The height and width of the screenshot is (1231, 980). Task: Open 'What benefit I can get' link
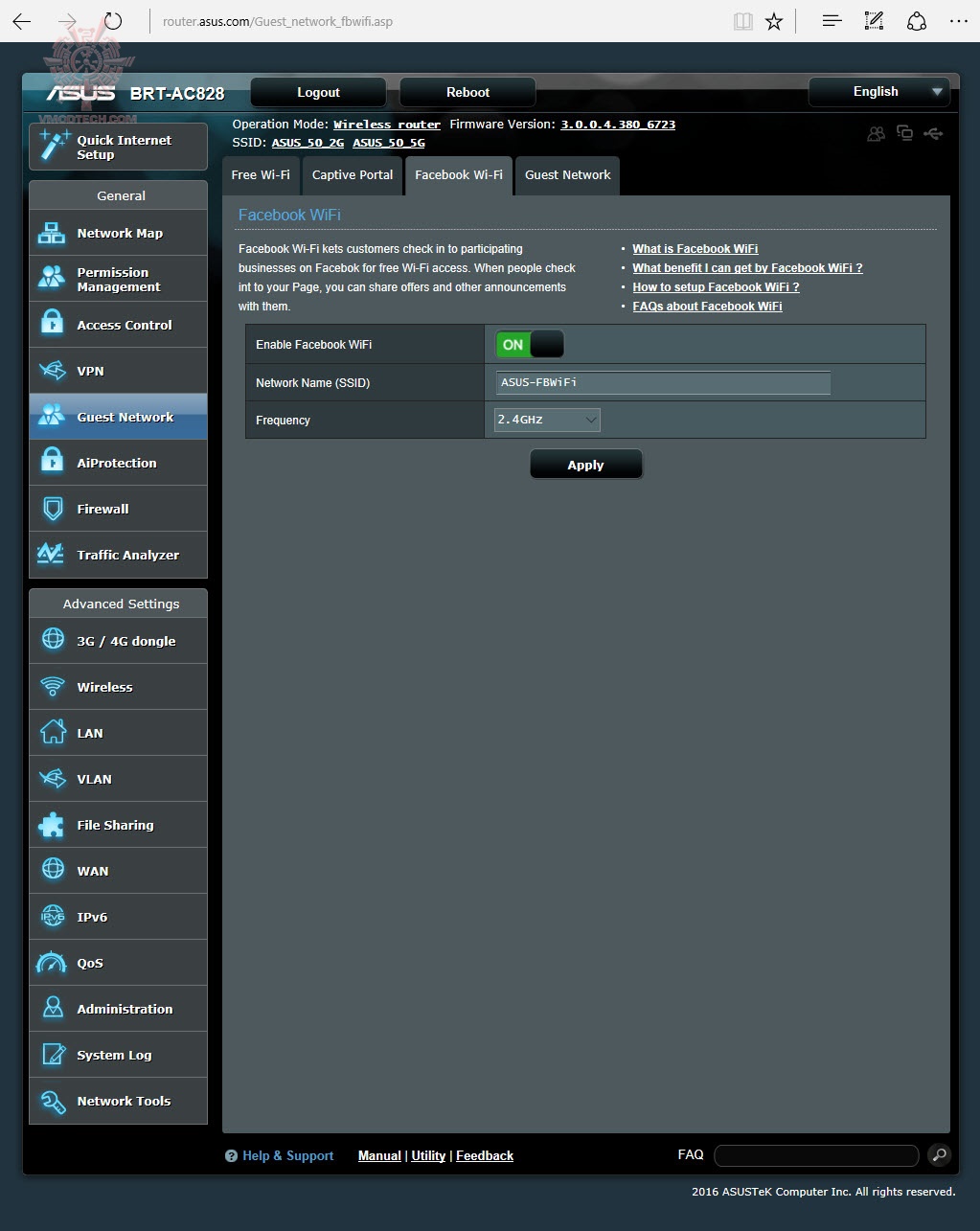(747, 268)
